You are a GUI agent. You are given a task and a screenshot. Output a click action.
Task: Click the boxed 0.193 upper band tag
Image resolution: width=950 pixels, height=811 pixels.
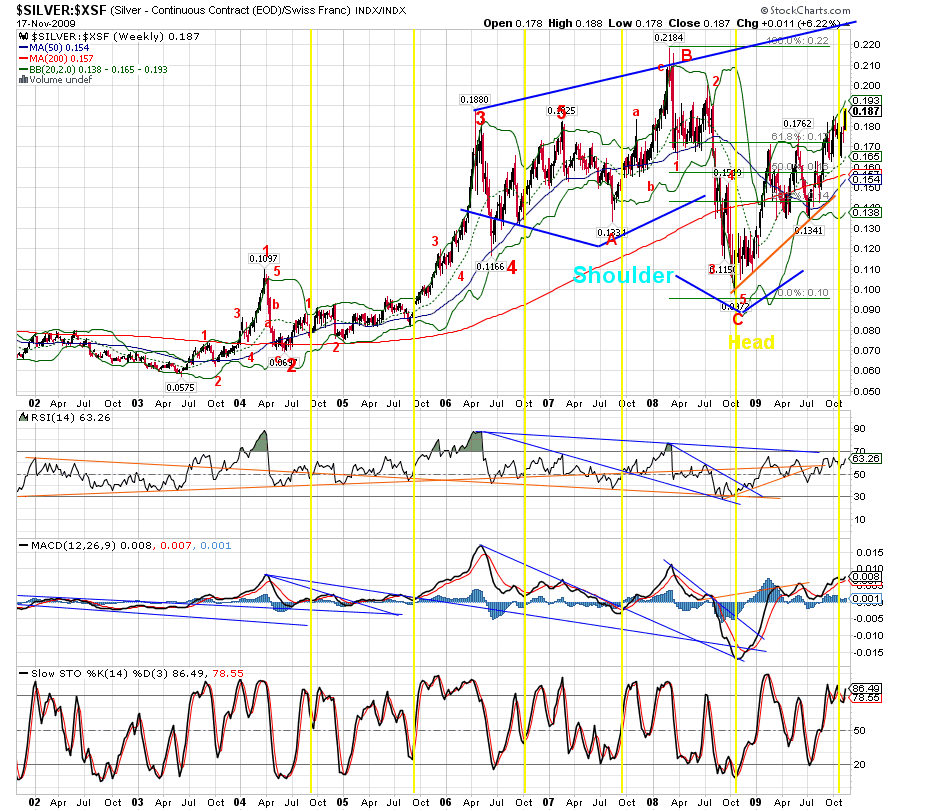(866, 101)
